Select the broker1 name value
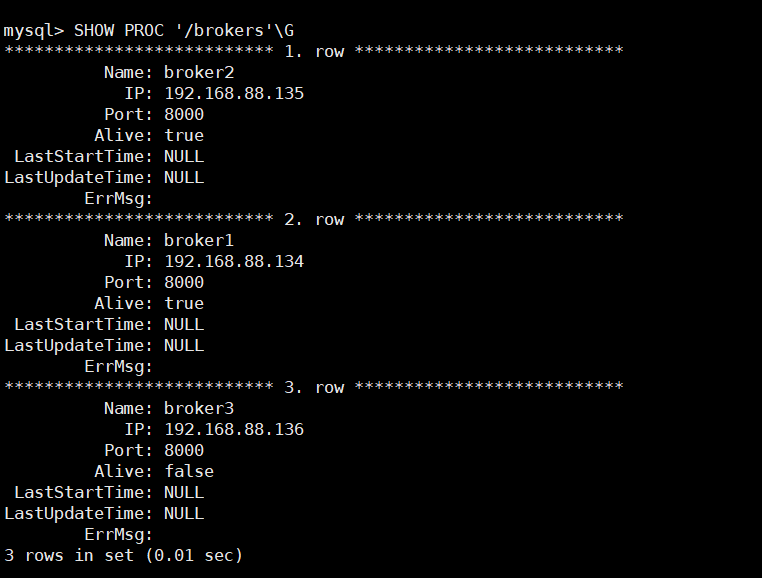This screenshot has width=762, height=578. point(199,240)
